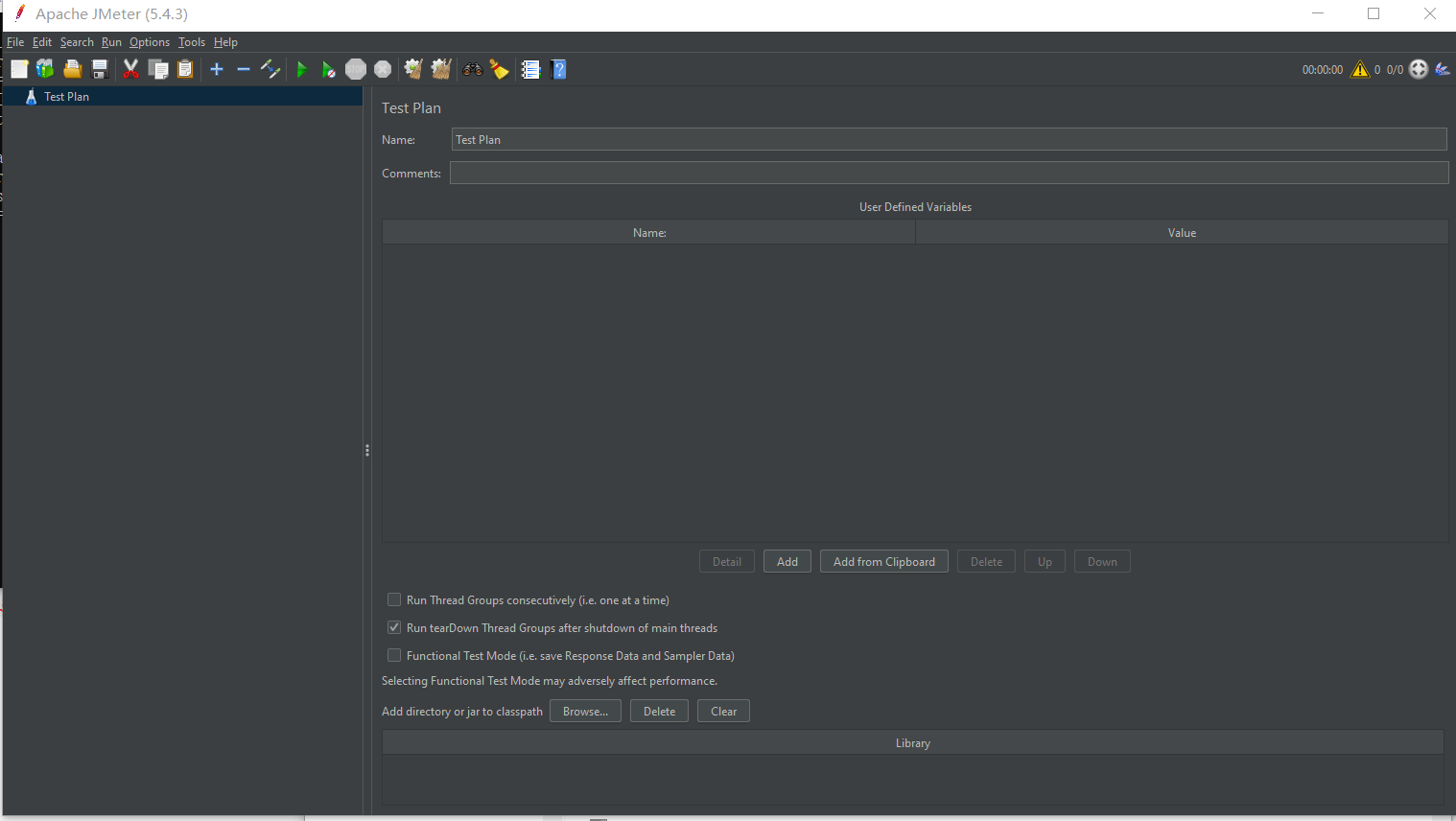Click the Copy icon in toolbar

(x=158, y=69)
